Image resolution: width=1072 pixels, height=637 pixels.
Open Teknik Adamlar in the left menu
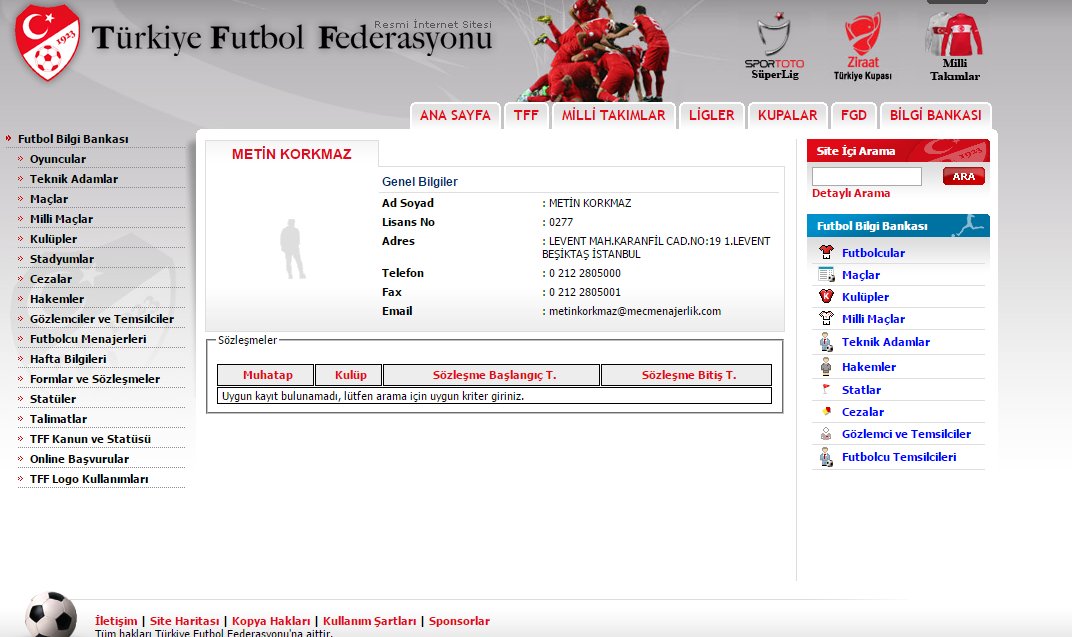(74, 179)
